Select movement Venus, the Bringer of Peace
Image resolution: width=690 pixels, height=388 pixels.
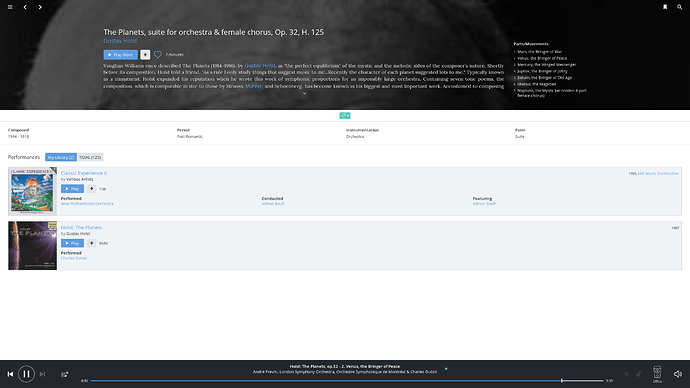(x=542, y=58)
